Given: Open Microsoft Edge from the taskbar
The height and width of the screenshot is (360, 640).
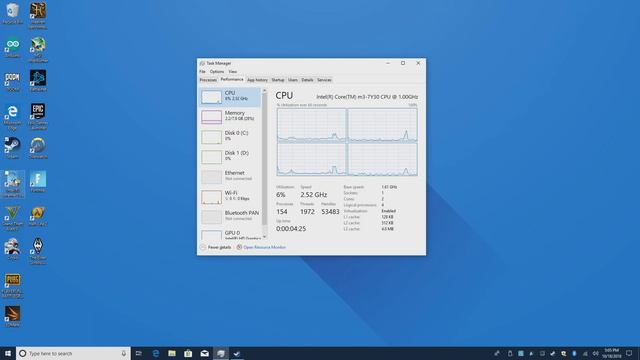Looking at the screenshot, I should 156,353.
